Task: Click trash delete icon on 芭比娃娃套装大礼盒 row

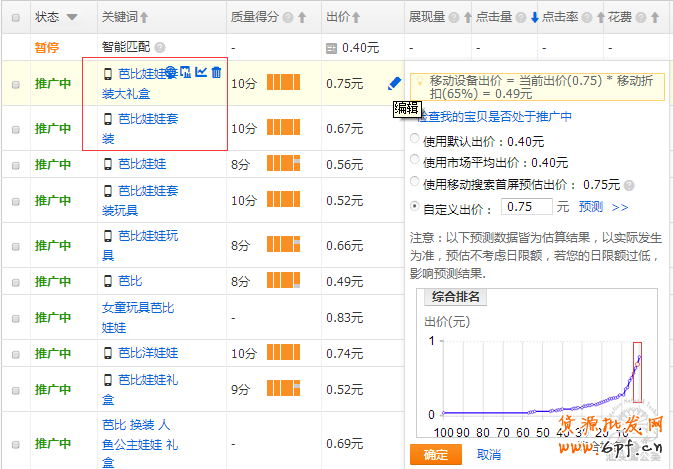Action: pos(217,72)
